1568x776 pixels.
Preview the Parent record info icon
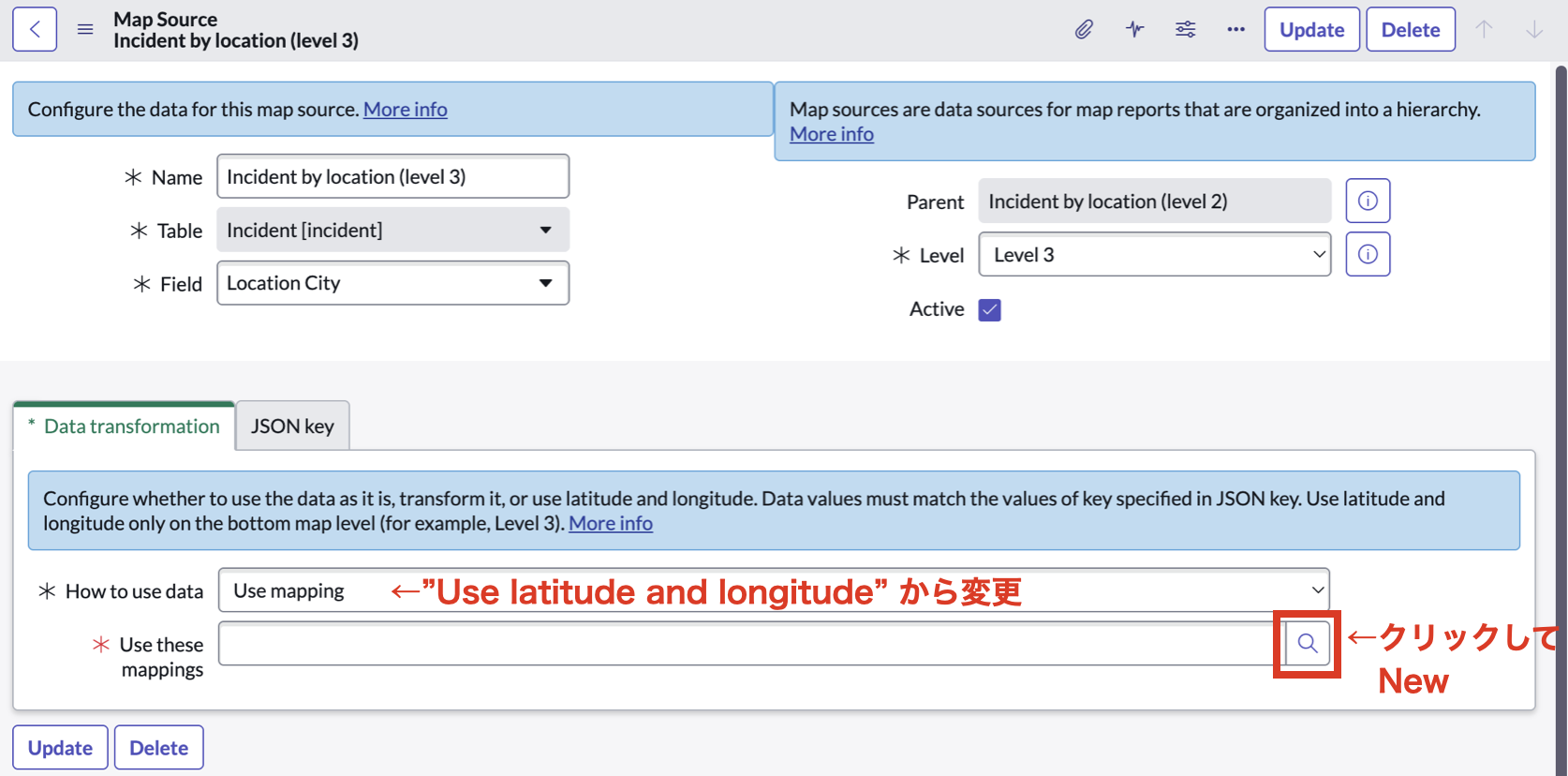click(1368, 201)
